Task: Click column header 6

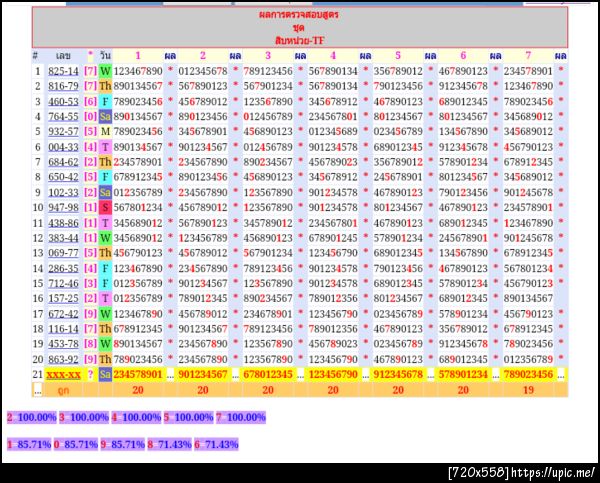Action: coord(463,55)
